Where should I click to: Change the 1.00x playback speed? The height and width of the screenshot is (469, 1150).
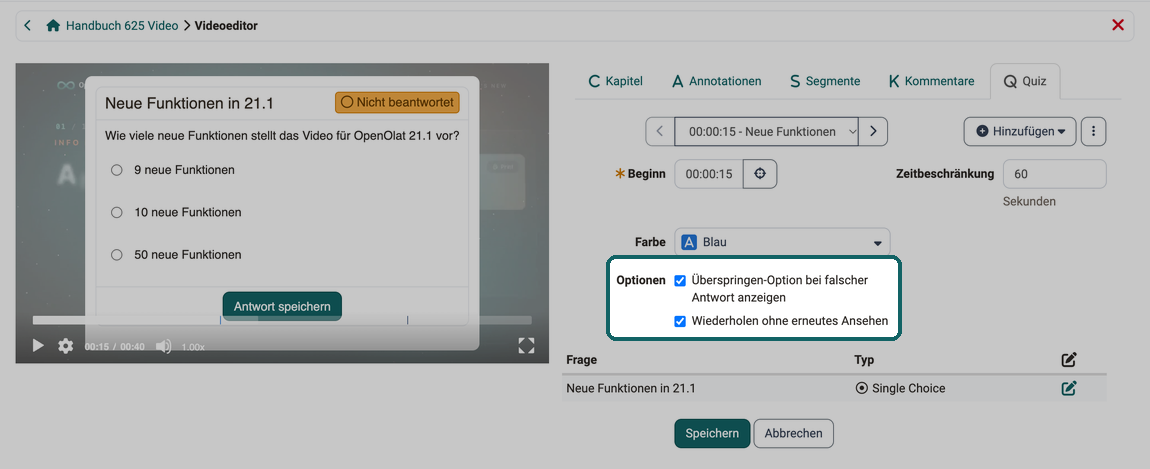point(193,346)
